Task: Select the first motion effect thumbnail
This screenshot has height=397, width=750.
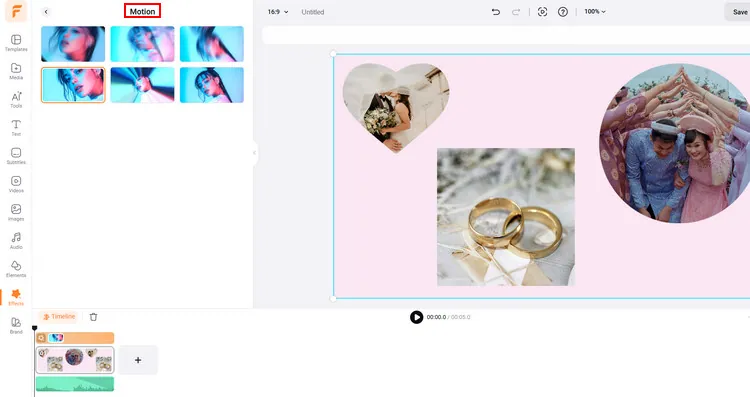Action: (x=73, y=44)
